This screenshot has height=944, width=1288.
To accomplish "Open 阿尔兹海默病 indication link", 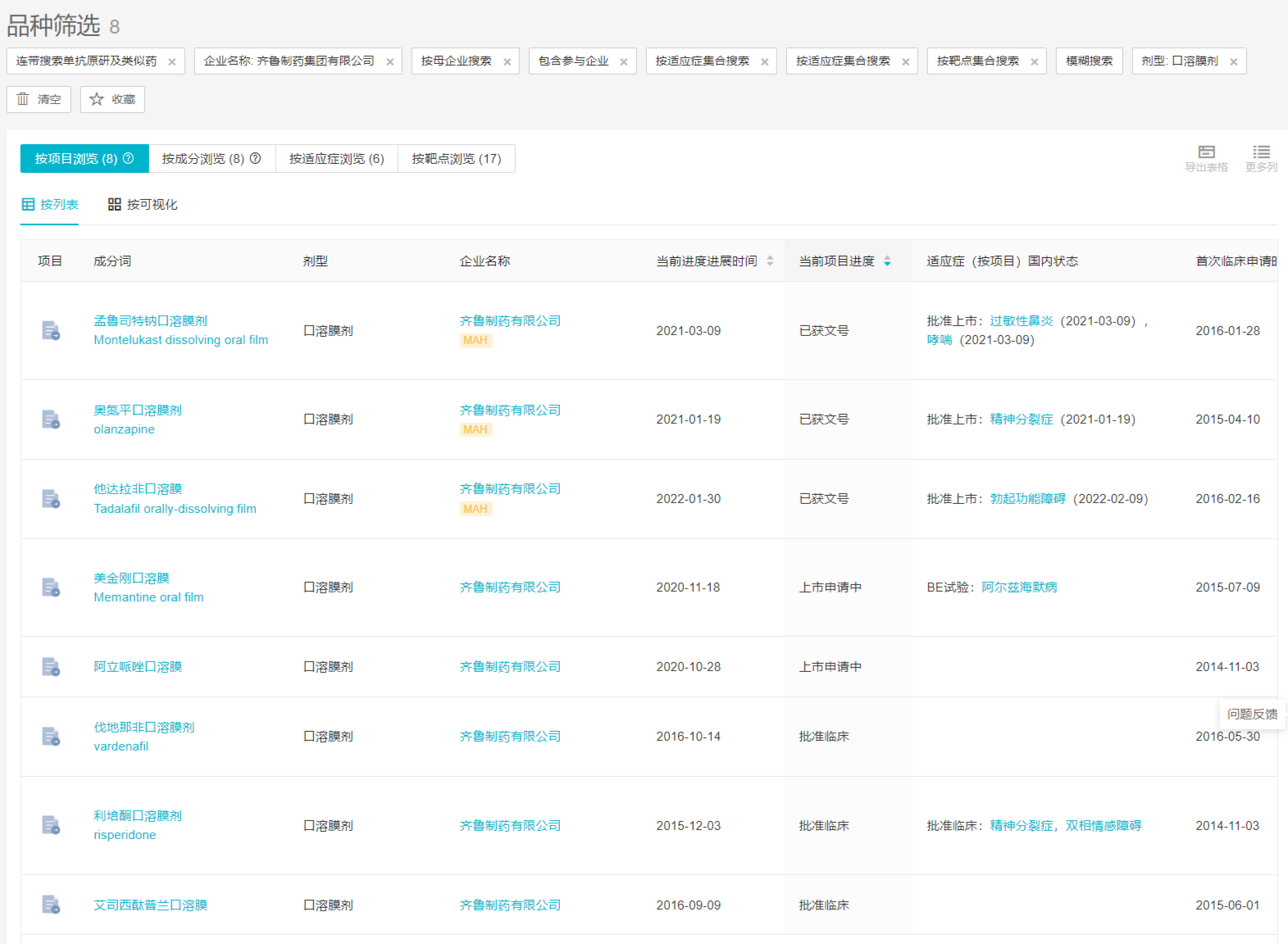I will pos(1019,588).
